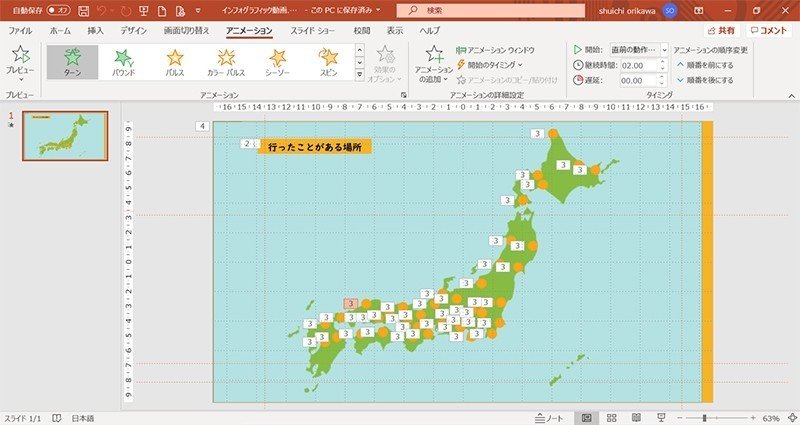Click アニメーションのコピー/貼り付け button

(x=507, y=80)
